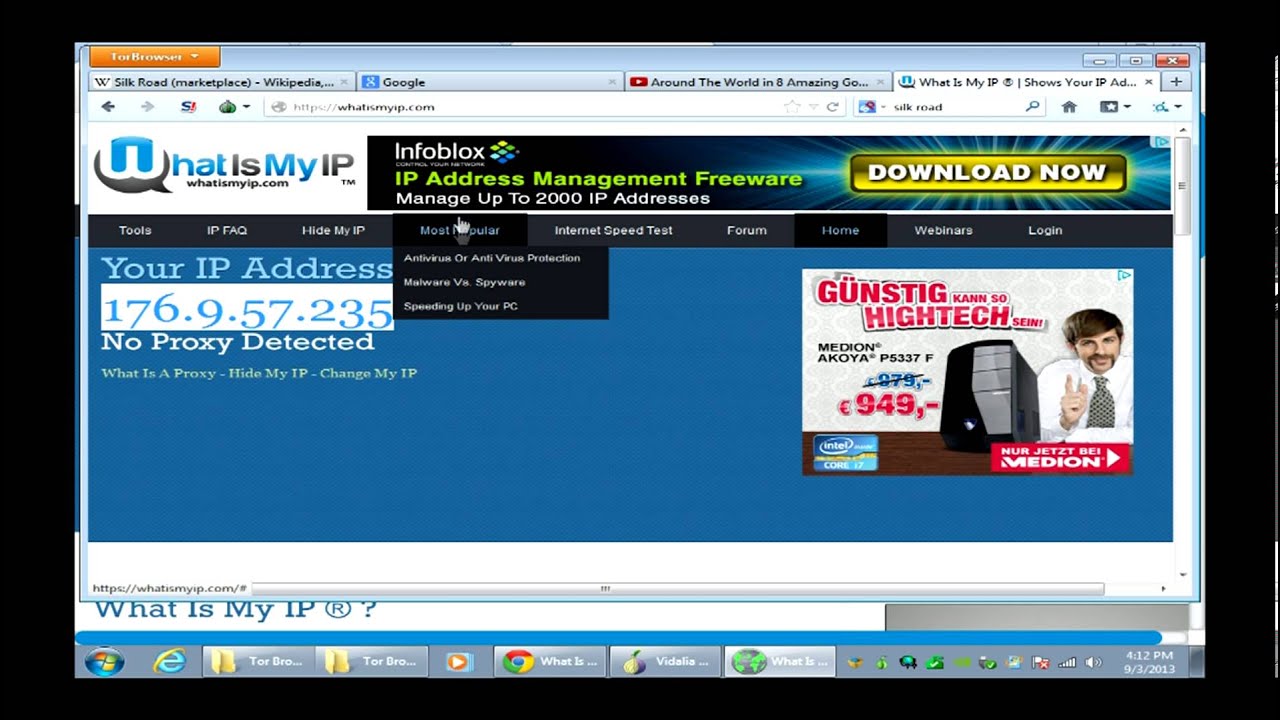Image resolution: width=1280 pixels, height=720 pixels.
Task: Click the forward navigation arrow
Action: point(147,107)
